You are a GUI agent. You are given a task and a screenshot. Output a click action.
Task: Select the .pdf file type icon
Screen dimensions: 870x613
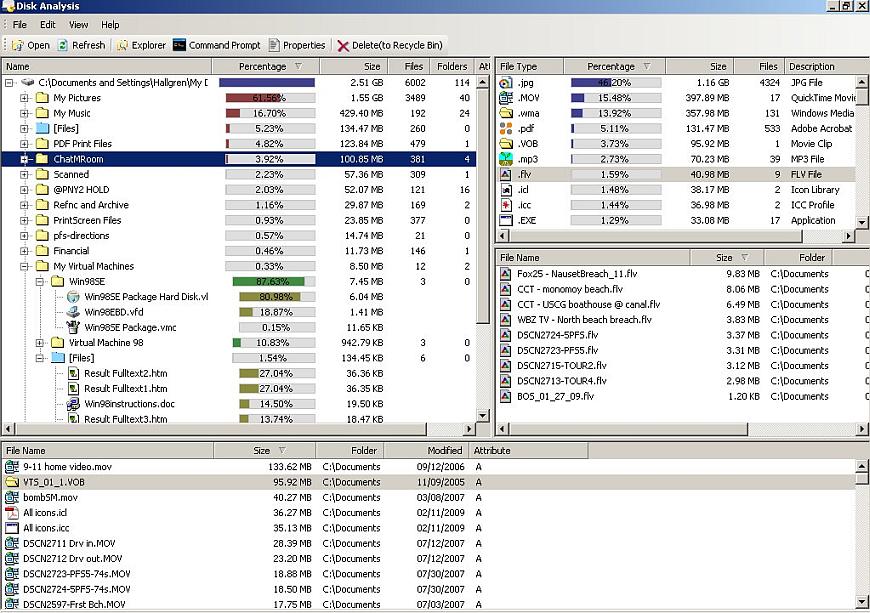coord(506,128)
